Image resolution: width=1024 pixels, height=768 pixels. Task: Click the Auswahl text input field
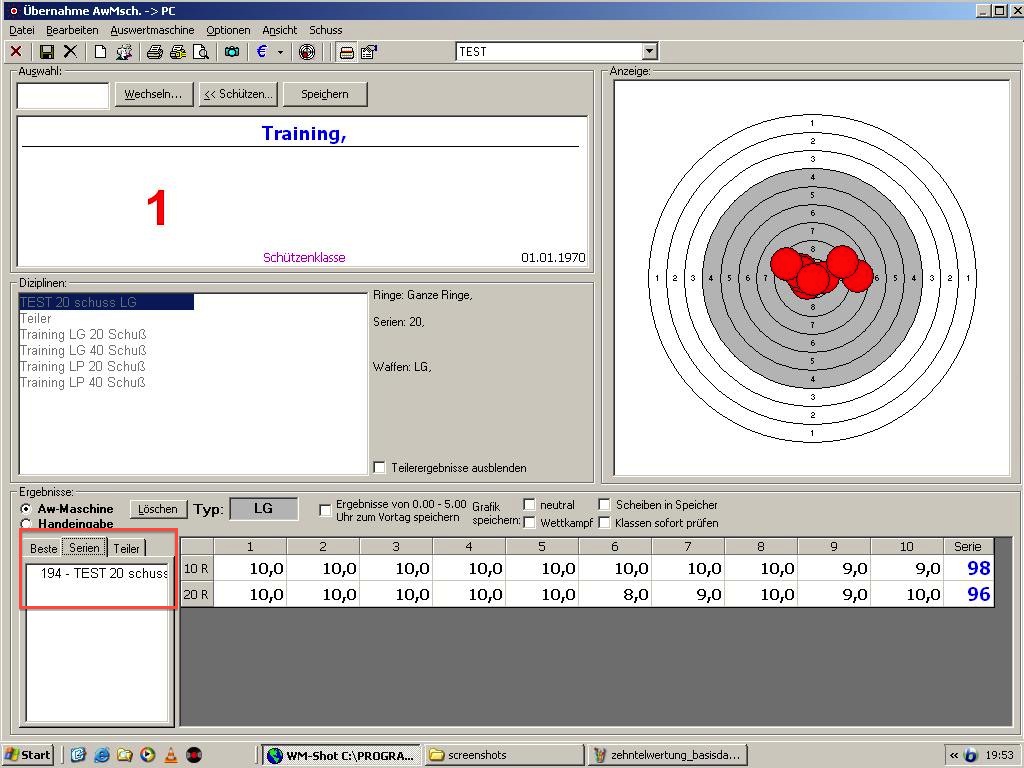point(63,95)
